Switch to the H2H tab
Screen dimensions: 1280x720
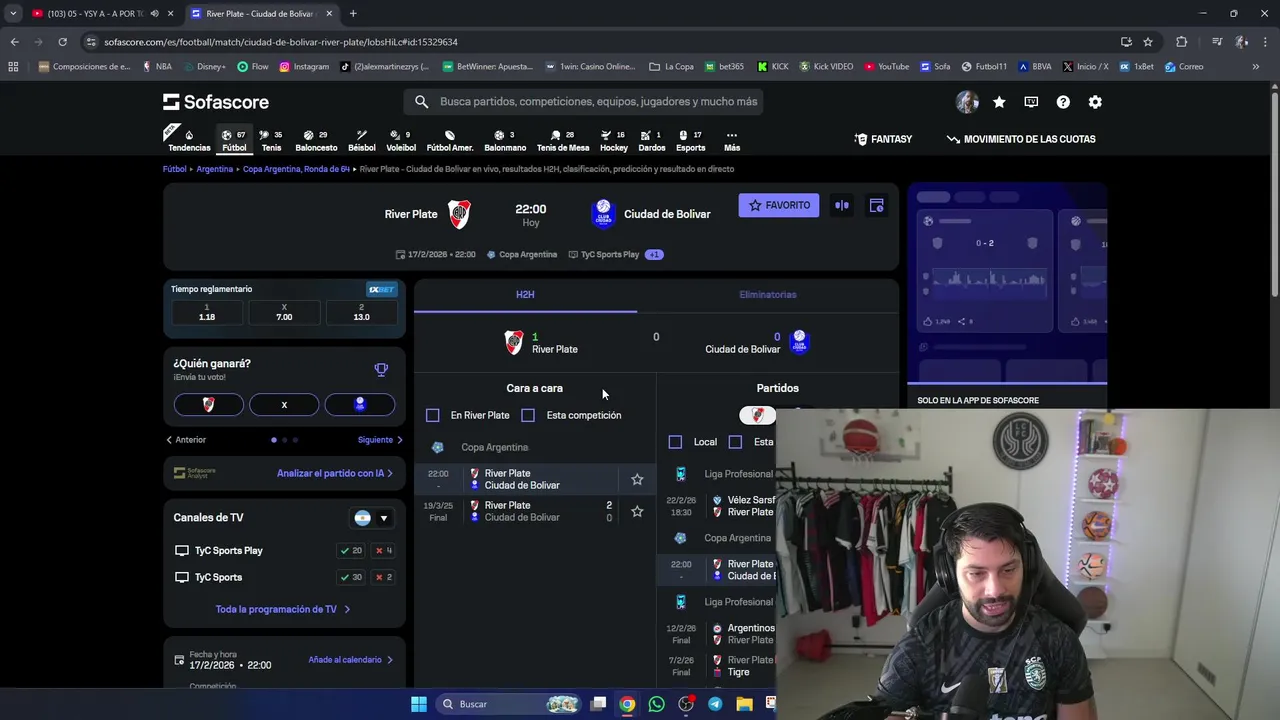tap(525, 295)
